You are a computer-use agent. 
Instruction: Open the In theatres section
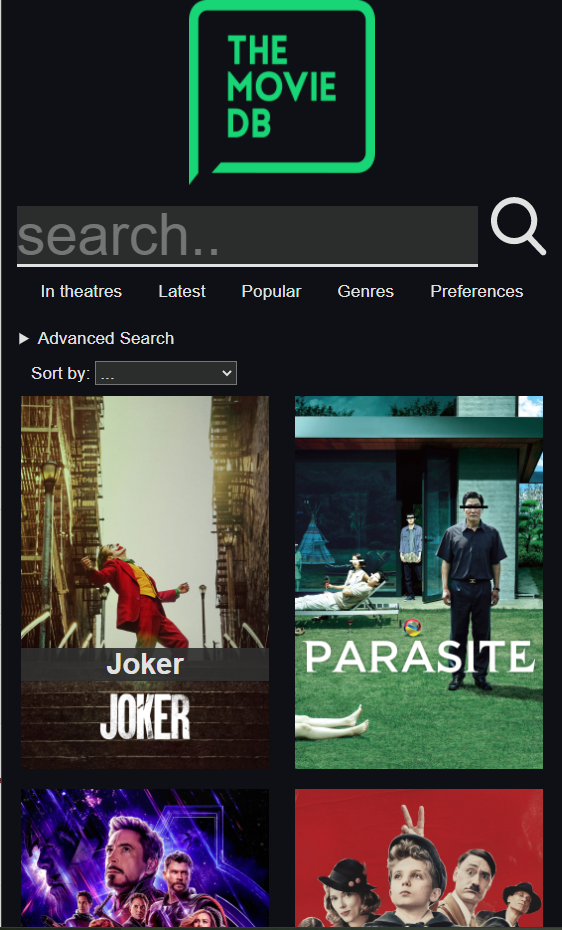(x=81, y=291)
